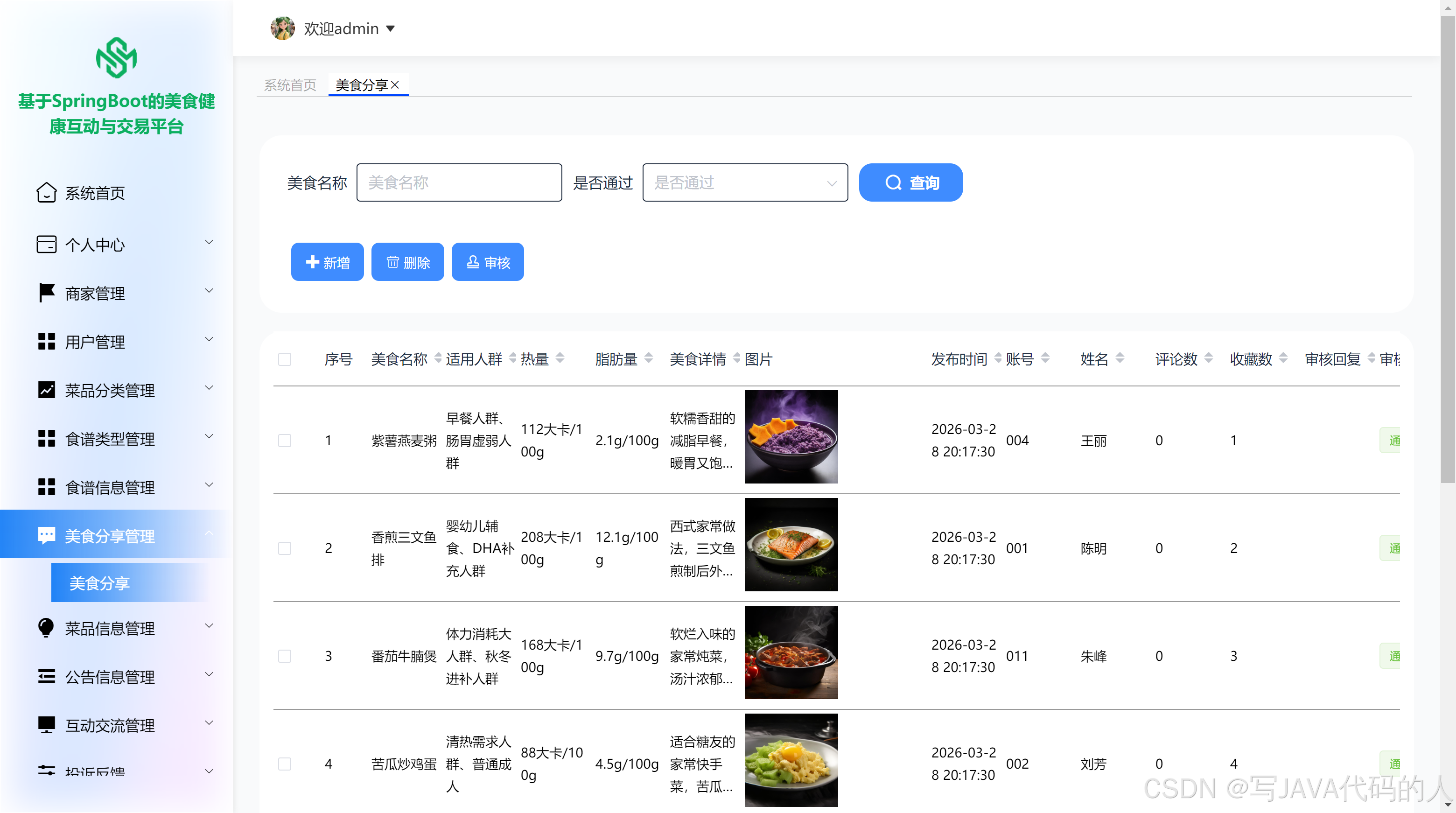This screenshot has height=813, width=1456.
Task: Sort table by 审核回复 column arrows
Action: (1371, 358)
